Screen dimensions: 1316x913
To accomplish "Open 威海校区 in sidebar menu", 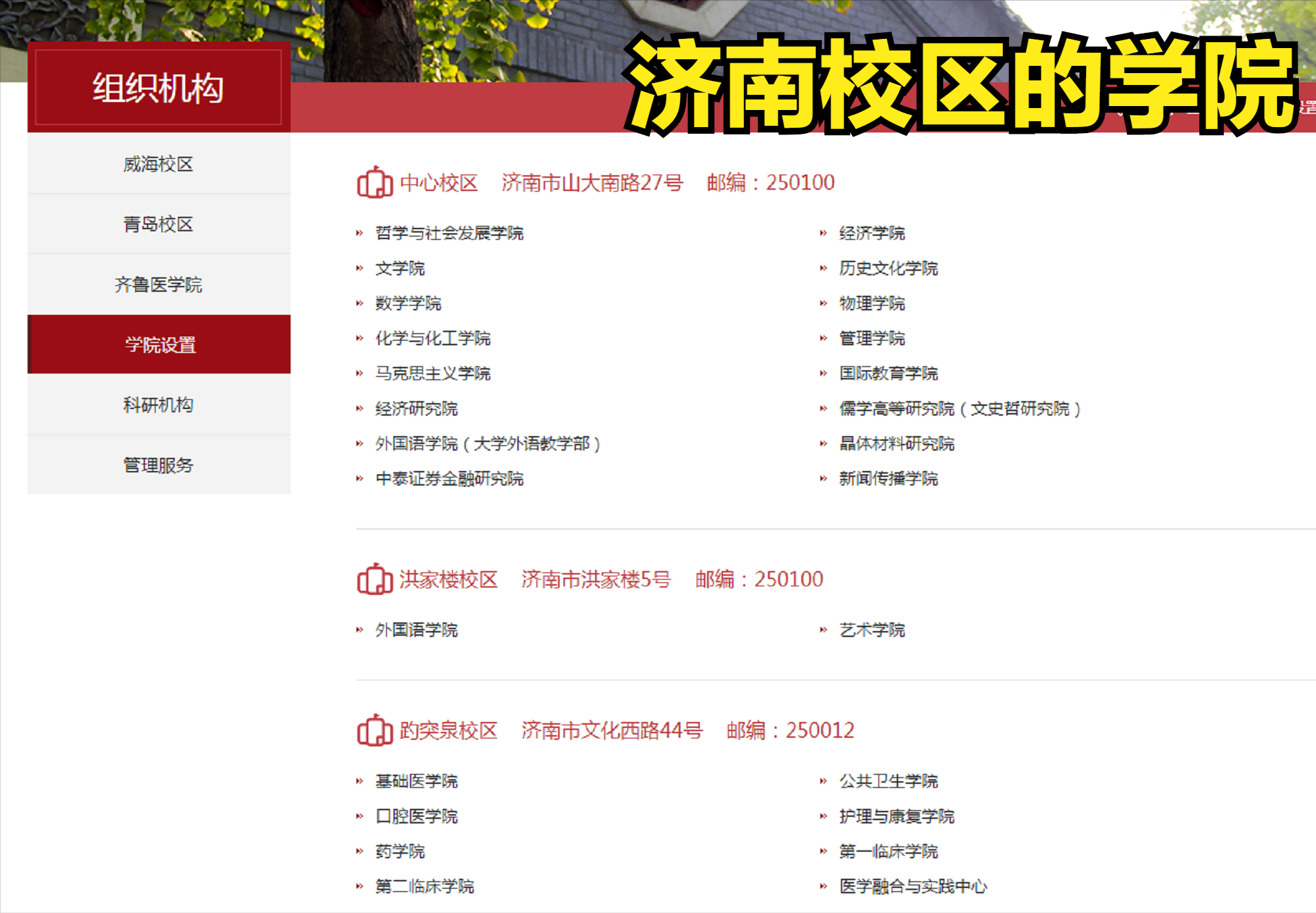I will 158,164.
